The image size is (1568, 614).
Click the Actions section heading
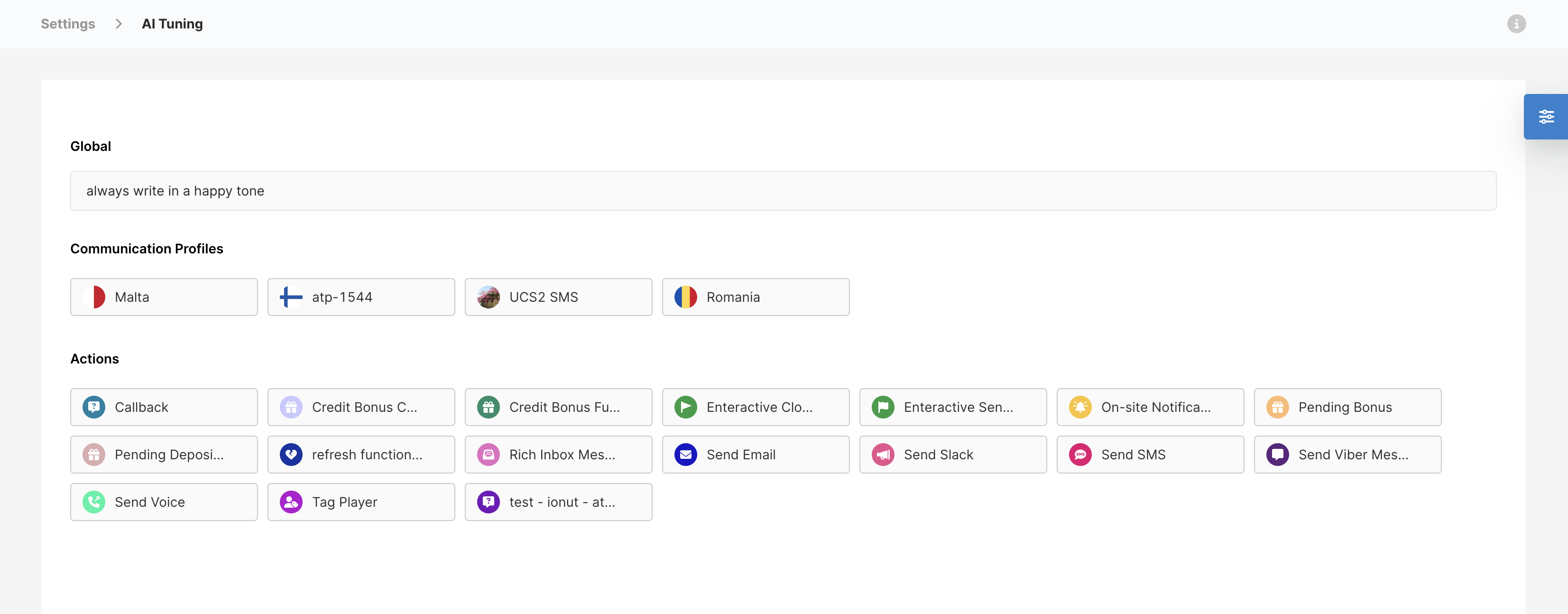point(94,359)
